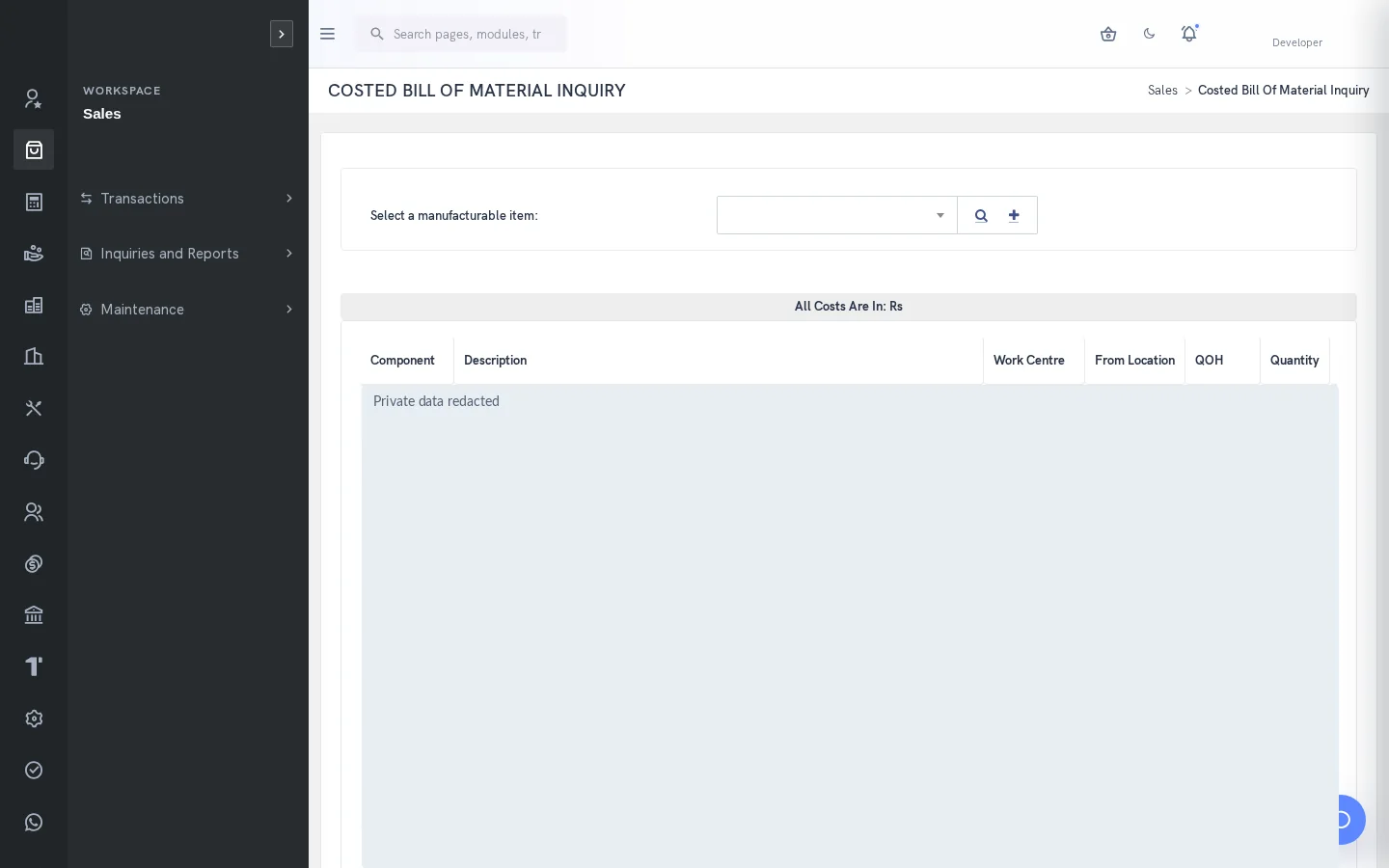The height and width of the screenshot is (868, 1389).
Task: Click the gear settings icon in the left rail
Action: 34,719
